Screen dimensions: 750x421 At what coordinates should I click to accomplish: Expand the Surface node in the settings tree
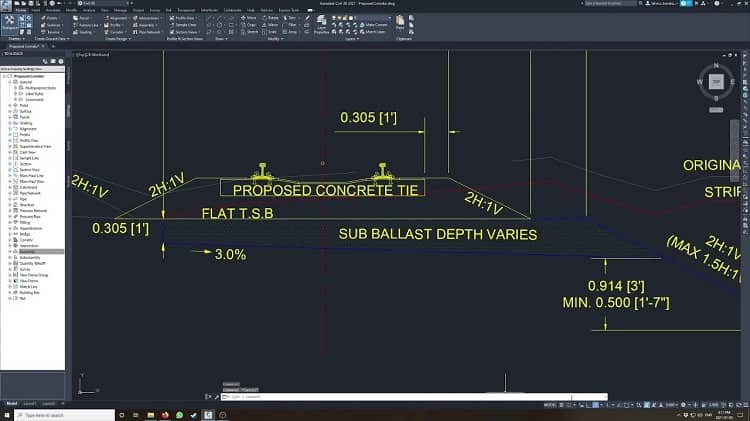10,111
